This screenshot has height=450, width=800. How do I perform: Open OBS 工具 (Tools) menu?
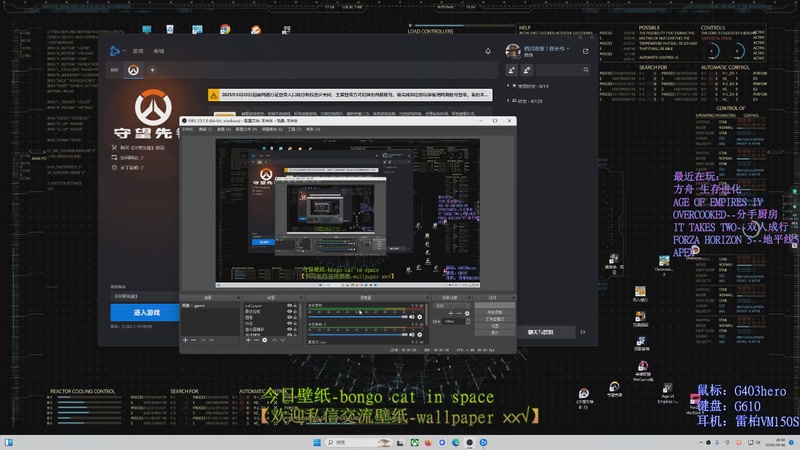coord(294,130)
